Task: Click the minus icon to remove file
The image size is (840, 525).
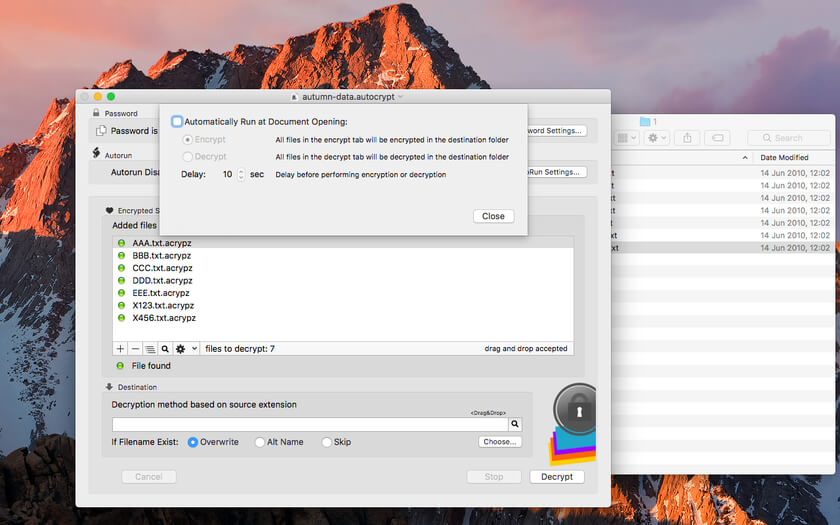Action: (136, 349)
